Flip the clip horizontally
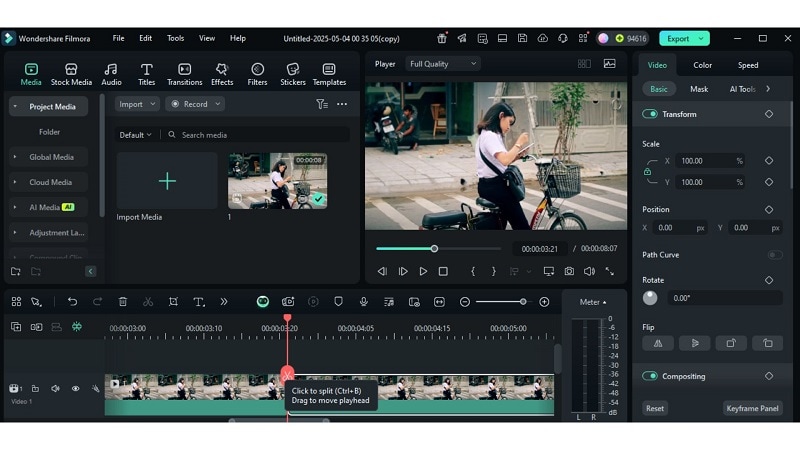 657,343
